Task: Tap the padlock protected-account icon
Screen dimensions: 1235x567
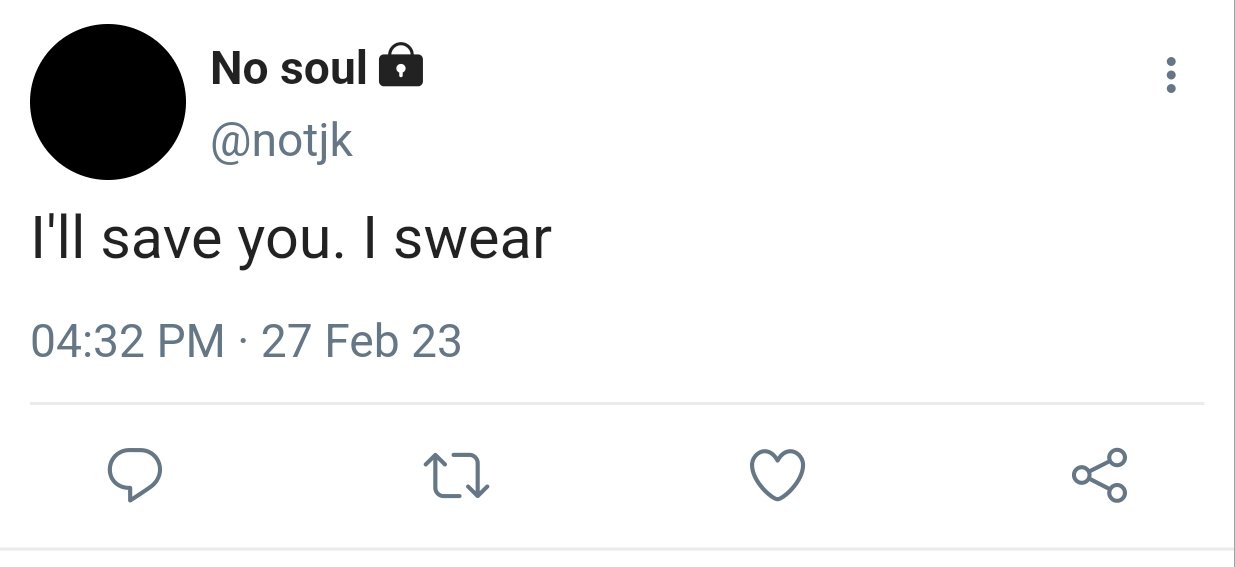Action: click(x=402, y=67)
